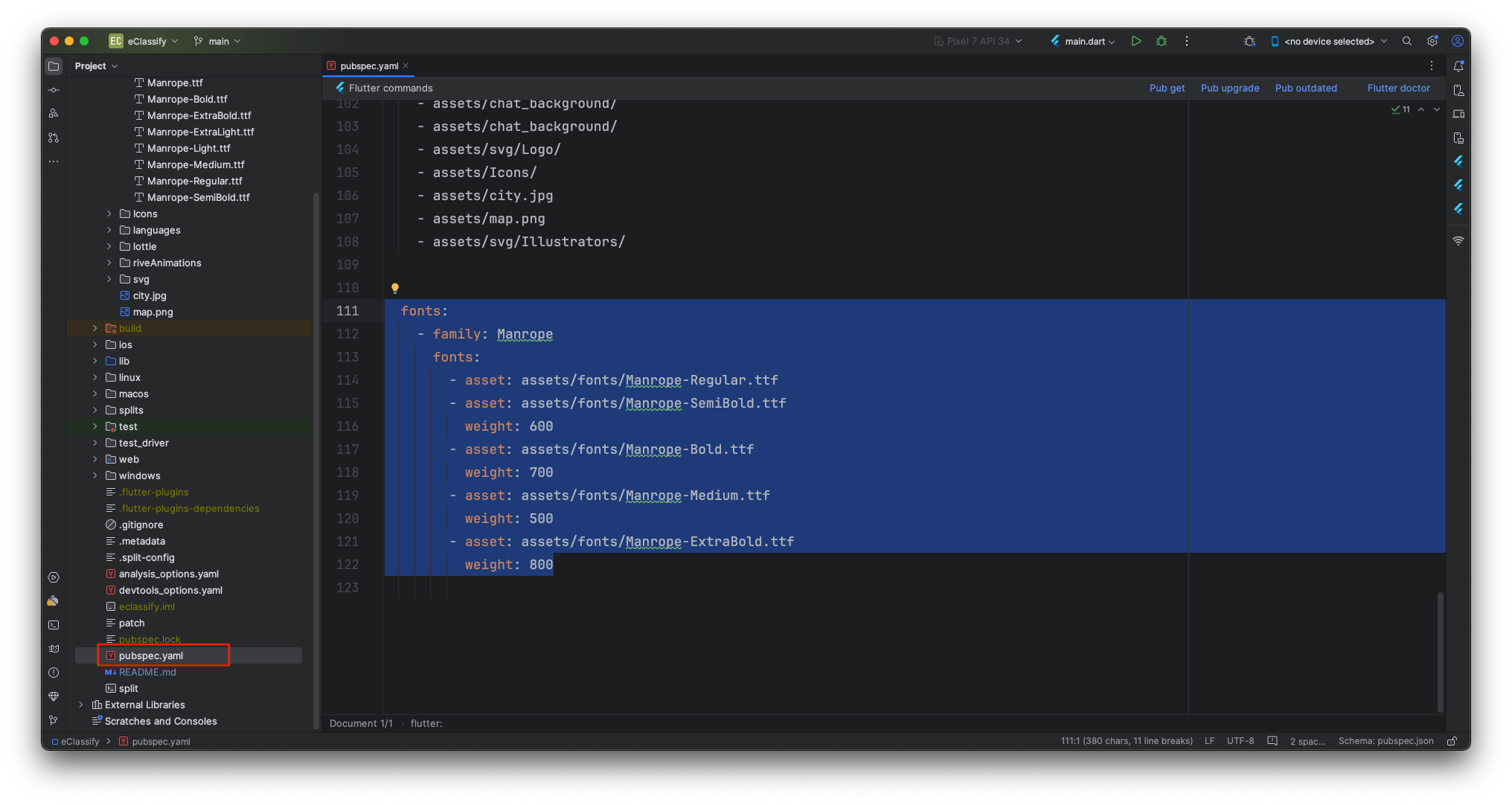Screen dimensions: 1512x805
Task: Expand the icons folder in project tree
Action: point(109,213)
